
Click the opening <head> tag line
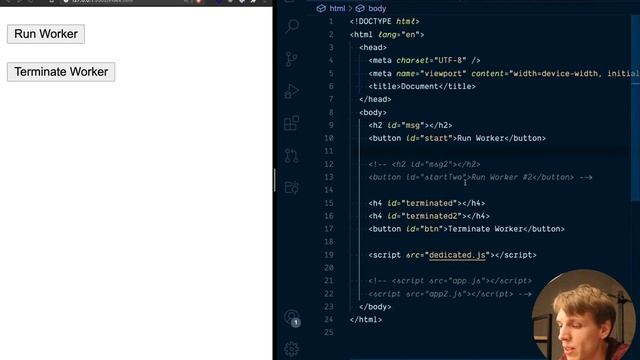[x=373, y=48]
